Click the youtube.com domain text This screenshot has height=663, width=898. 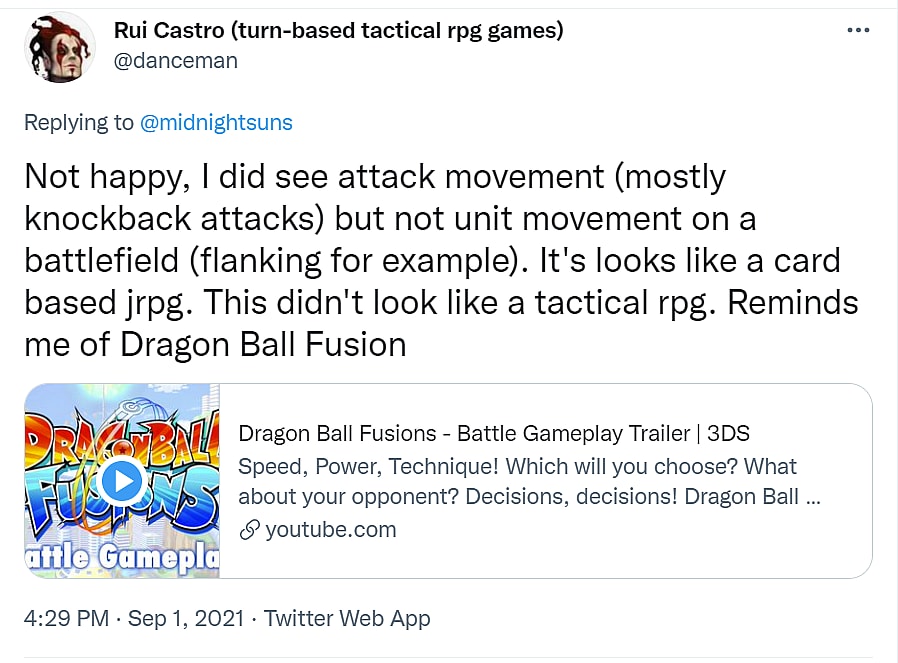pyautogui.click(x=330, y=530)
